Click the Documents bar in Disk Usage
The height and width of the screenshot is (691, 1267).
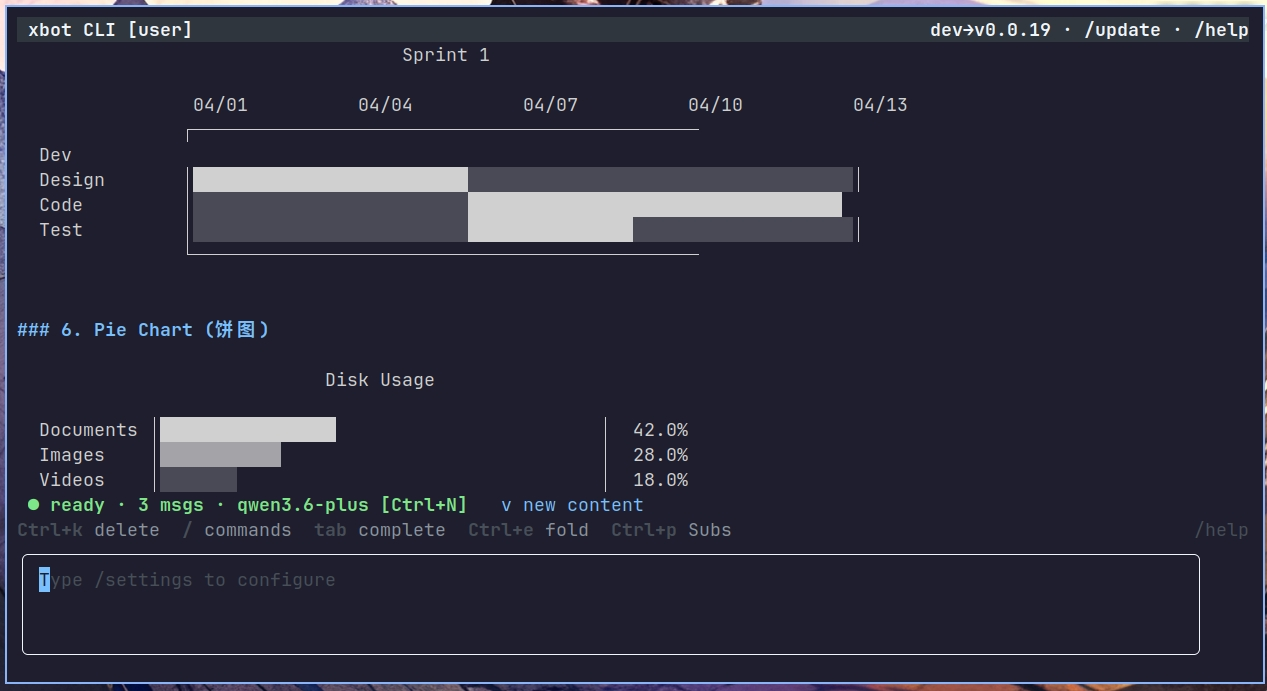click(x=247, y=430)
